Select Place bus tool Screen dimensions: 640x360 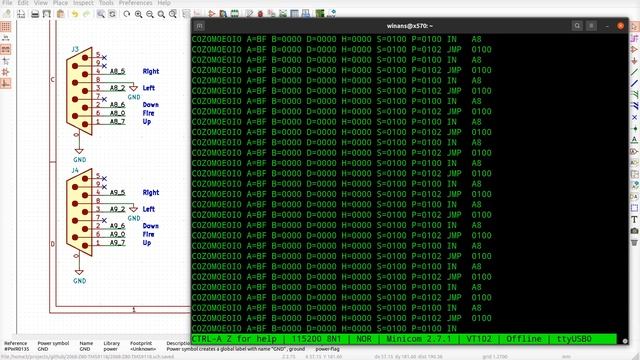pyautogui.click(x=634, y=84)
